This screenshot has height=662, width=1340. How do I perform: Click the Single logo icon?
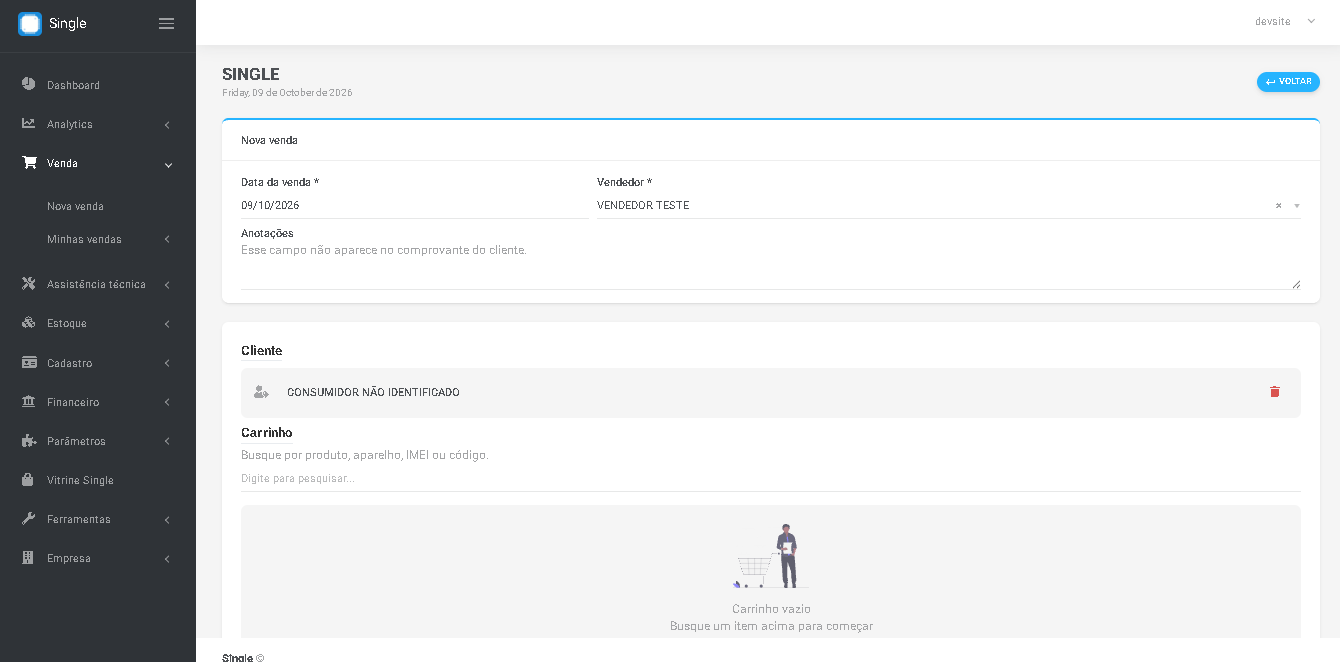point(30,24)
